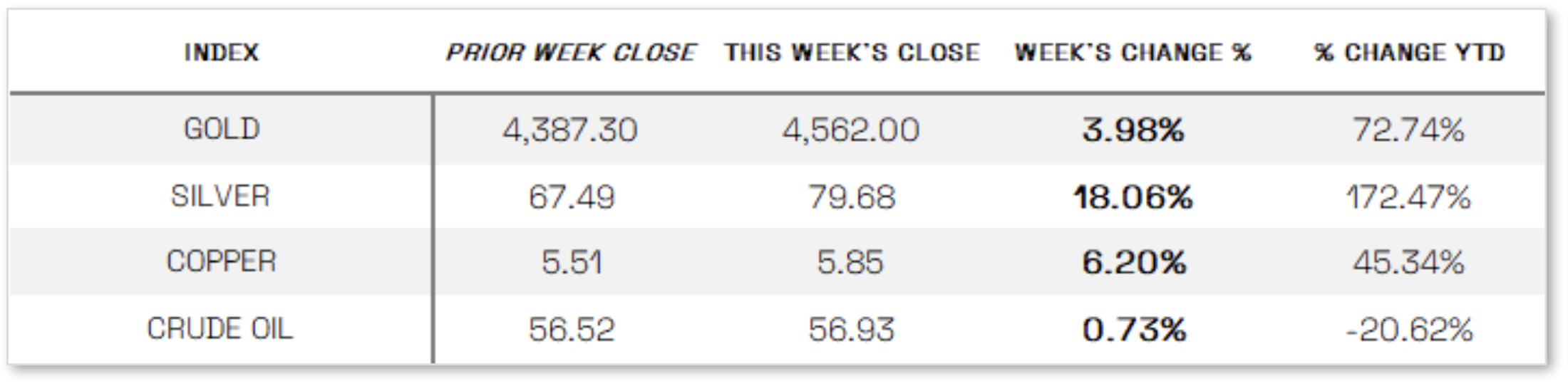The image size is (1568, 386).
Task: Click gold prior week close 4,387.30
Action: pos(569,130)
